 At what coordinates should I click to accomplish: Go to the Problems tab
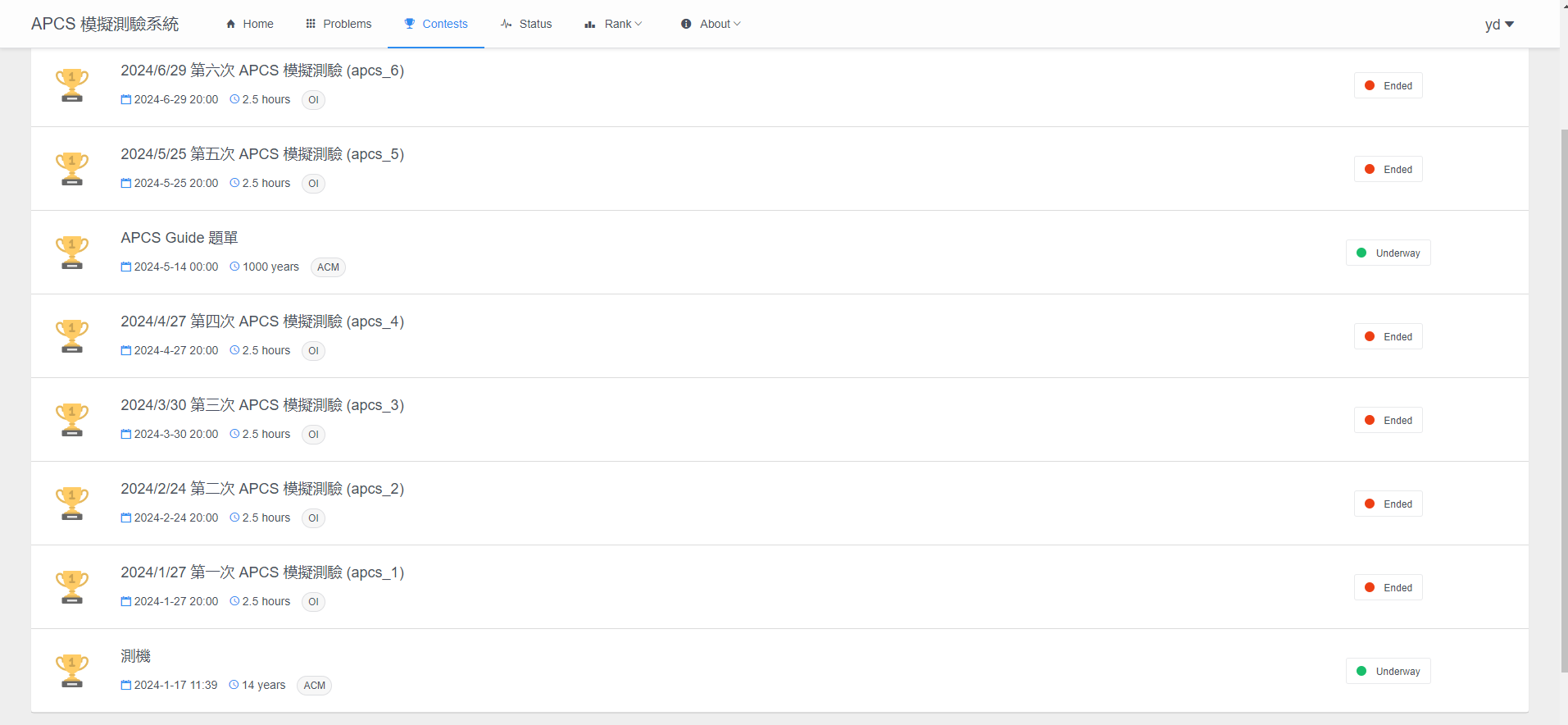339,24
